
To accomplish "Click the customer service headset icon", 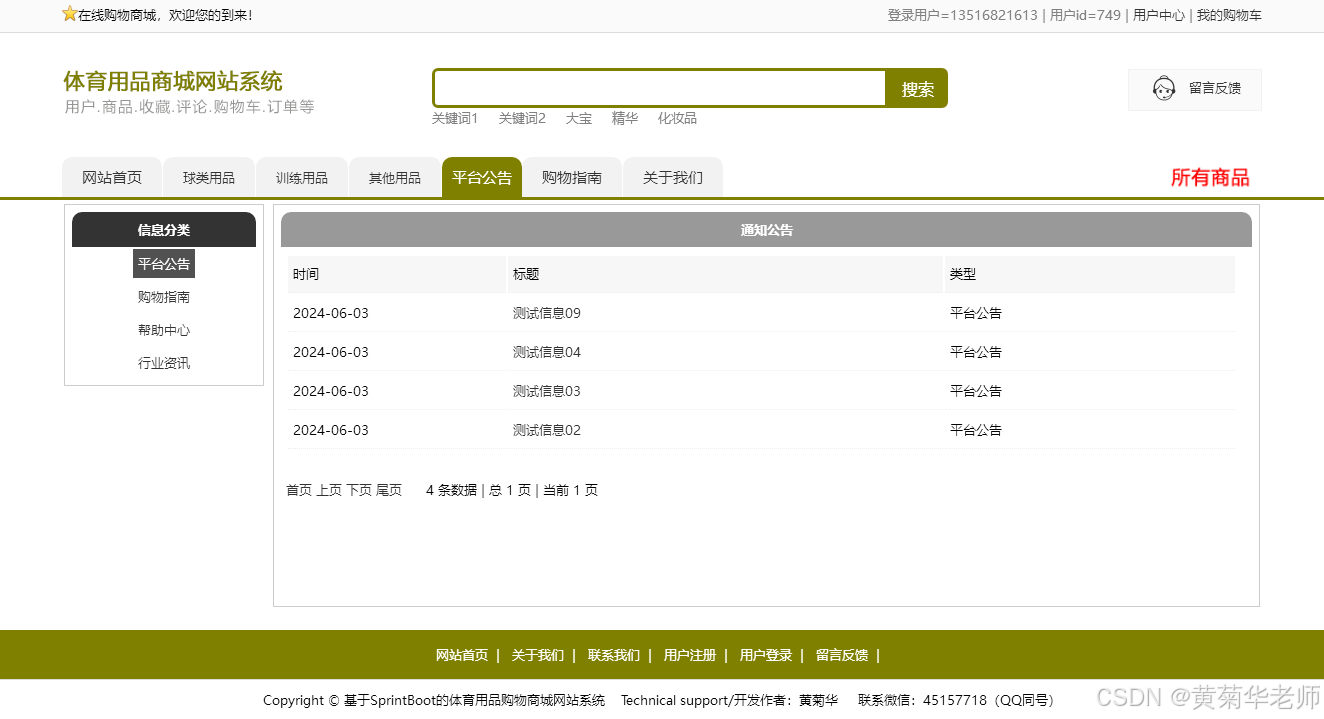I will (1164, 89).
